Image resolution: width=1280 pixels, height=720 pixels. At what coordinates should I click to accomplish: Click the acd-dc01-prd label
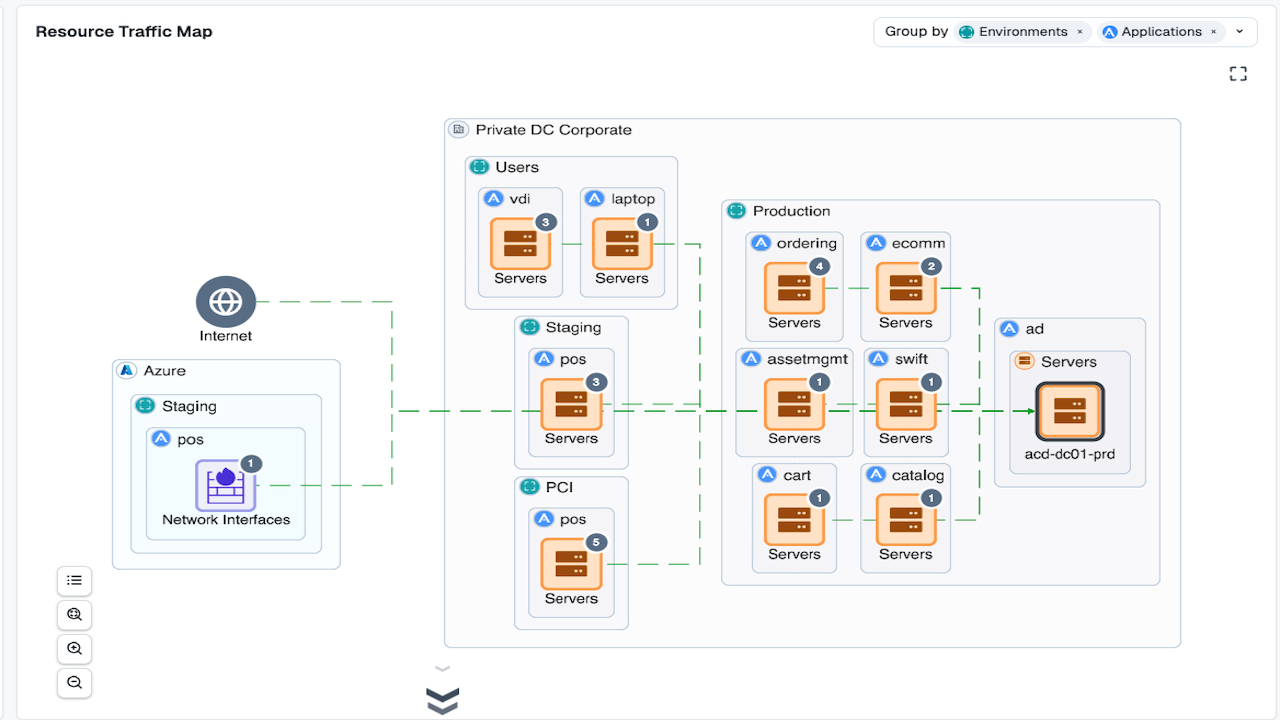1070,454
